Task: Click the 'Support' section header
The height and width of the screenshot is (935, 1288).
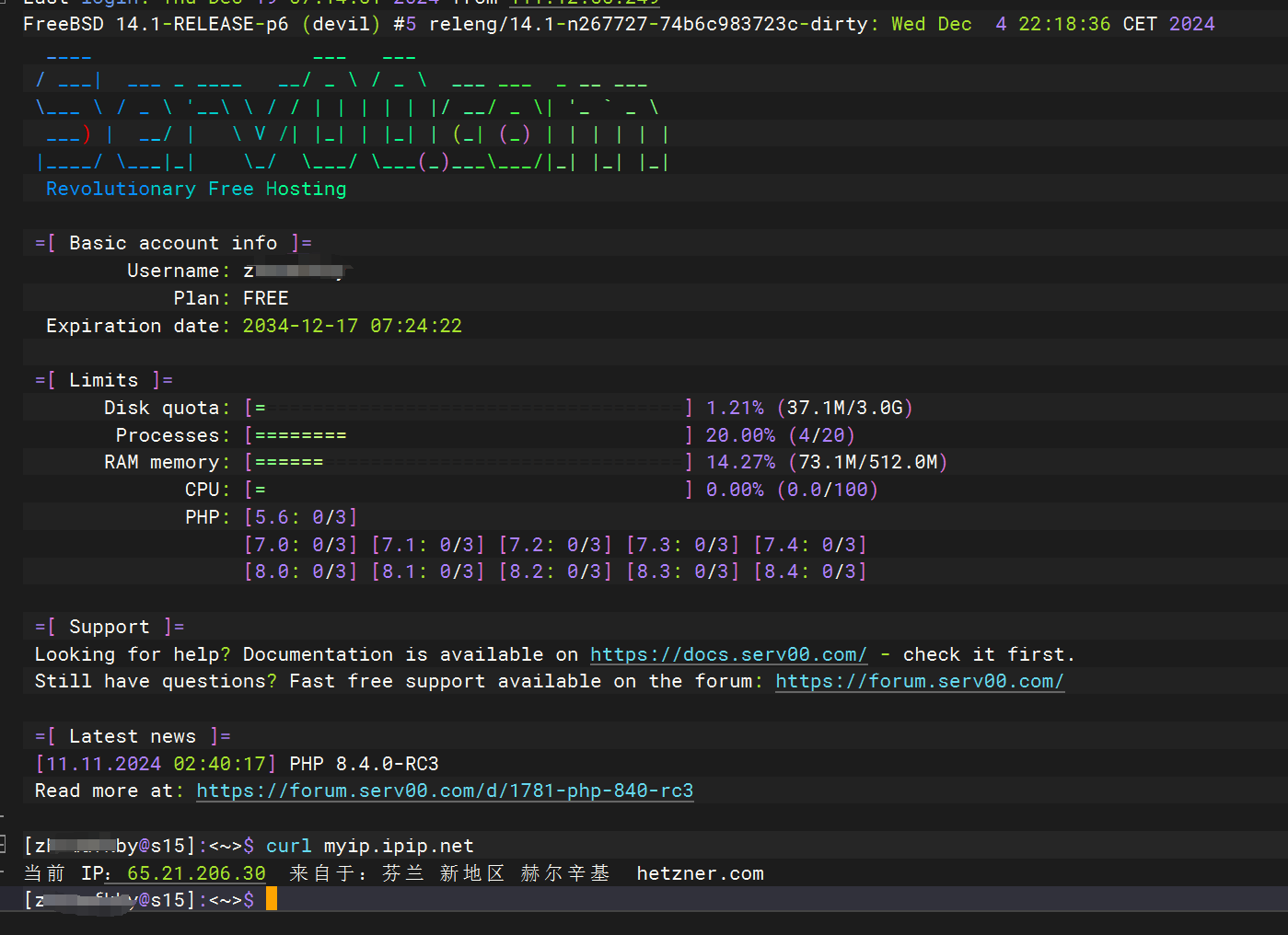Action: pos(110,627)
